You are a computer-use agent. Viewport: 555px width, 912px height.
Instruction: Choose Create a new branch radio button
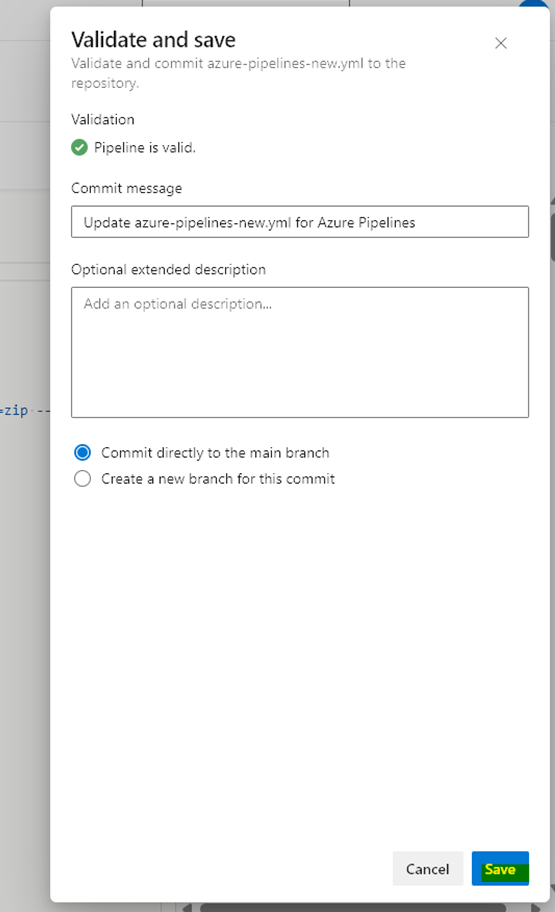point(83,479)
